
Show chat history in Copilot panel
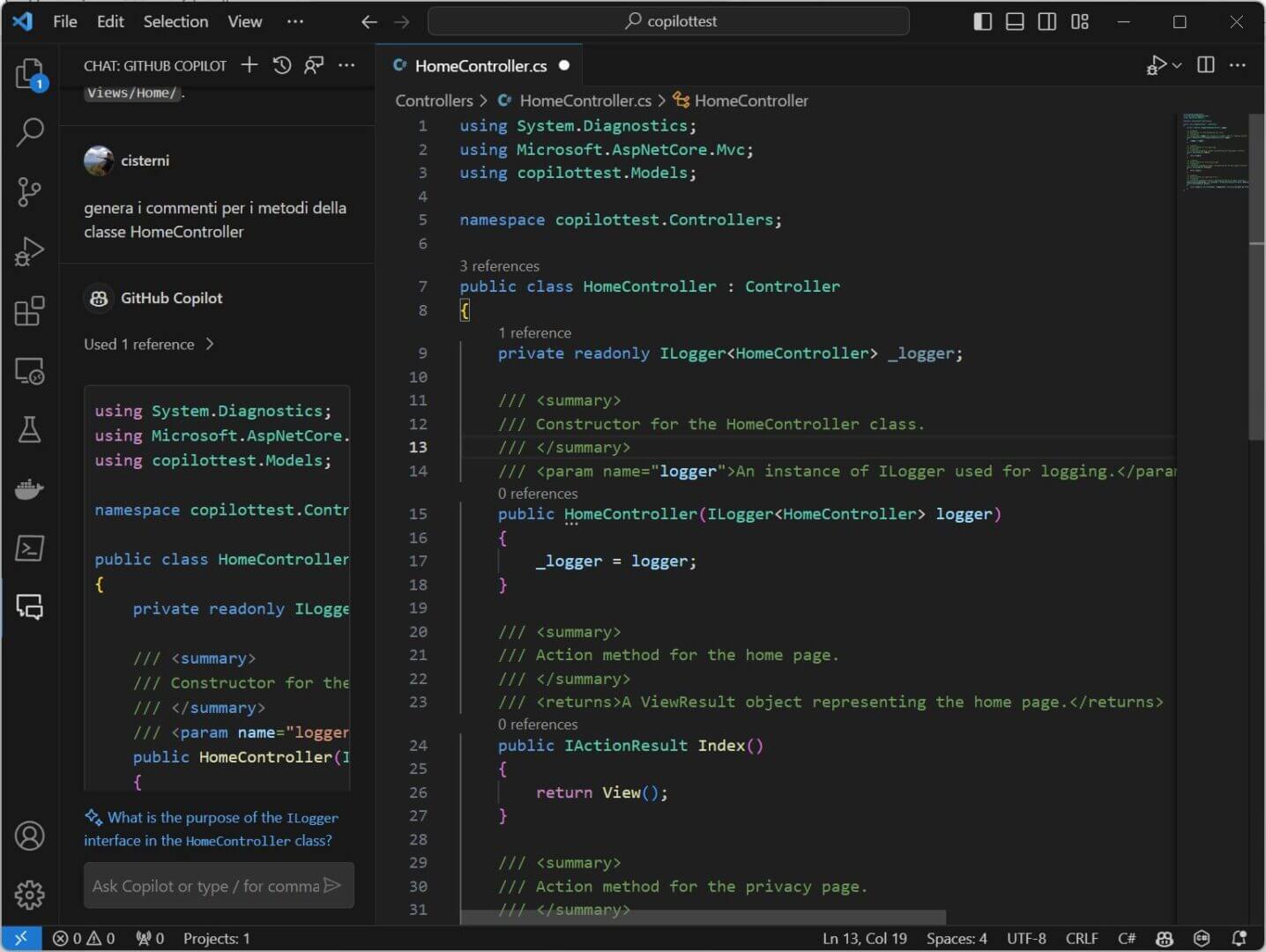[281, 64]
